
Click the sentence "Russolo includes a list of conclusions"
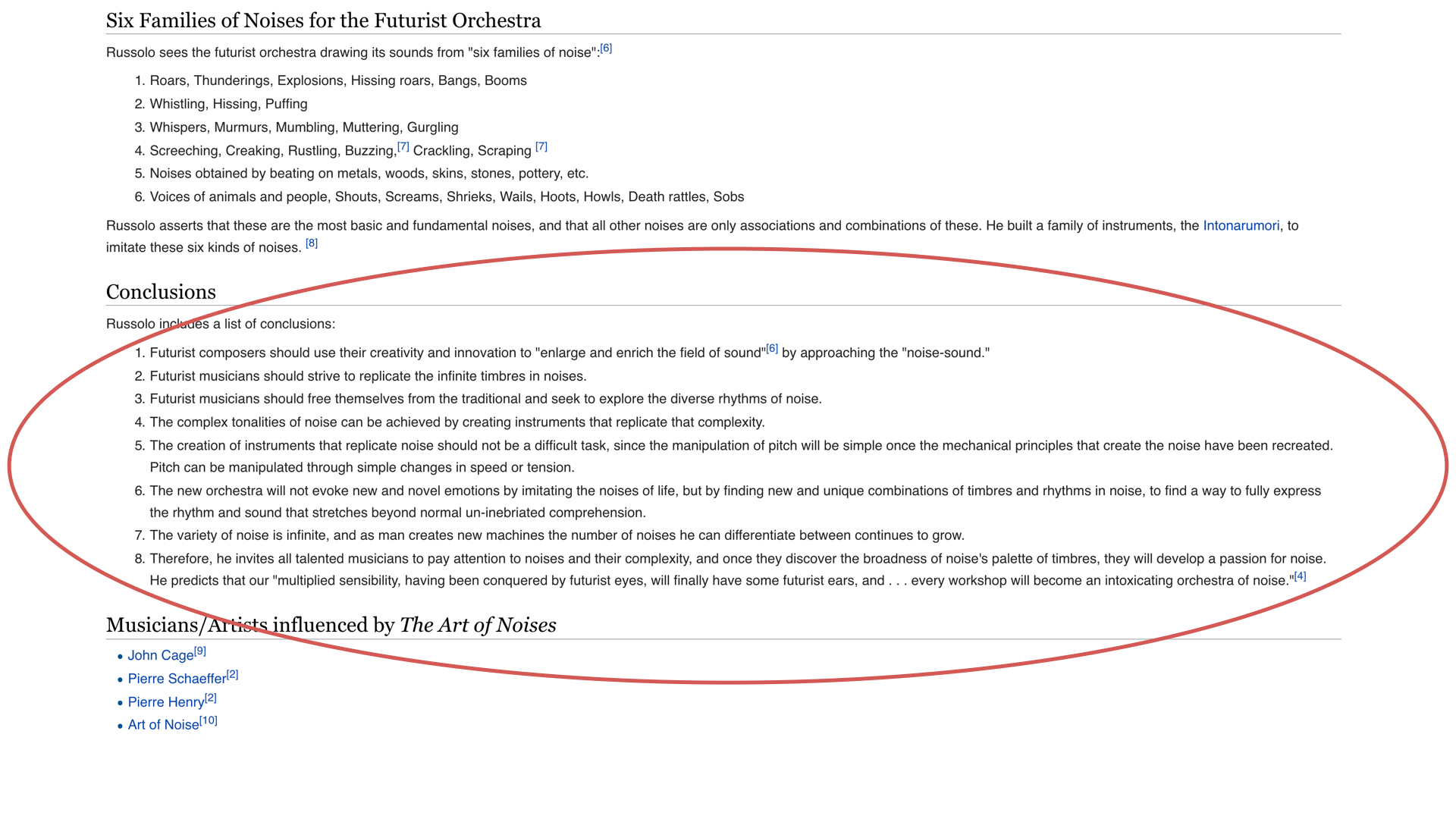220,324
